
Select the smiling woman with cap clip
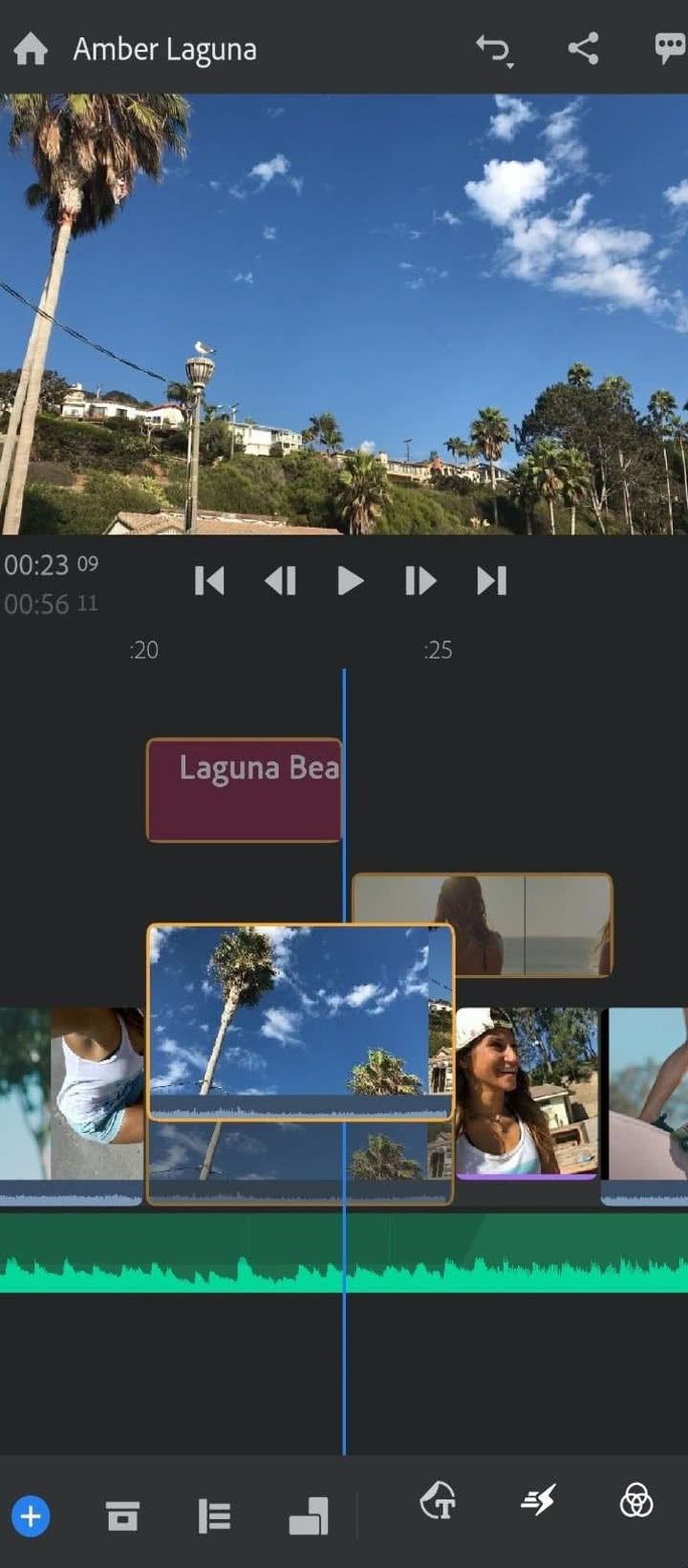527,1092
